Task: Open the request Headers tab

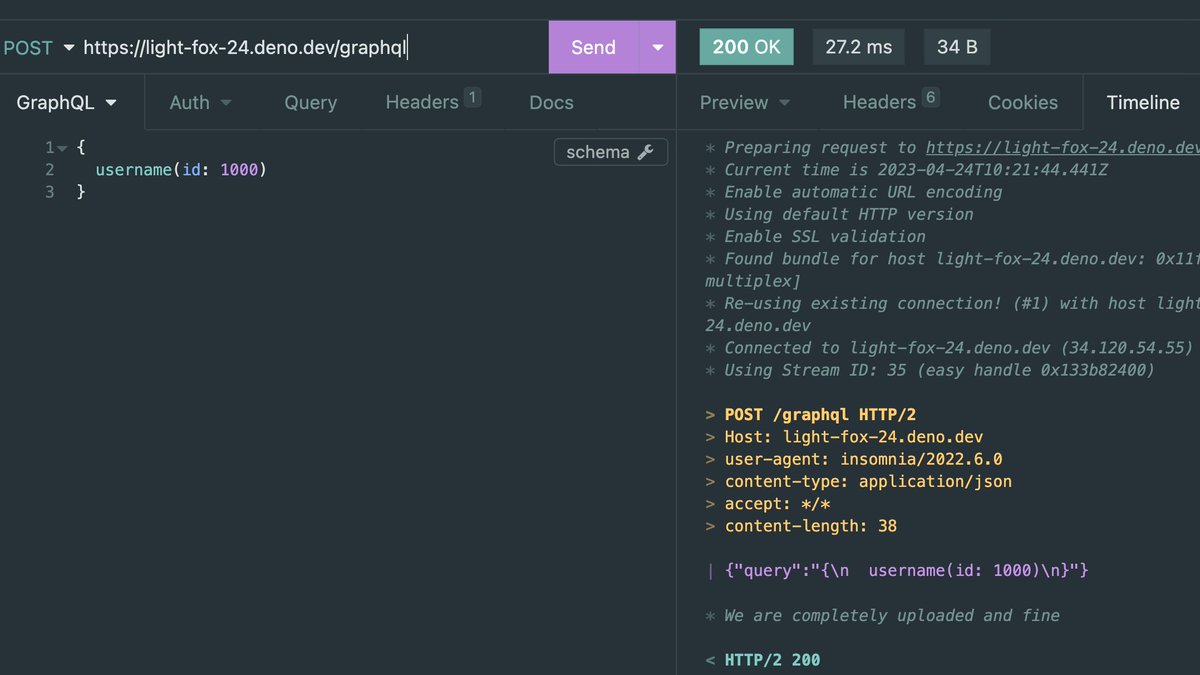Action: [x=424, y=102]
